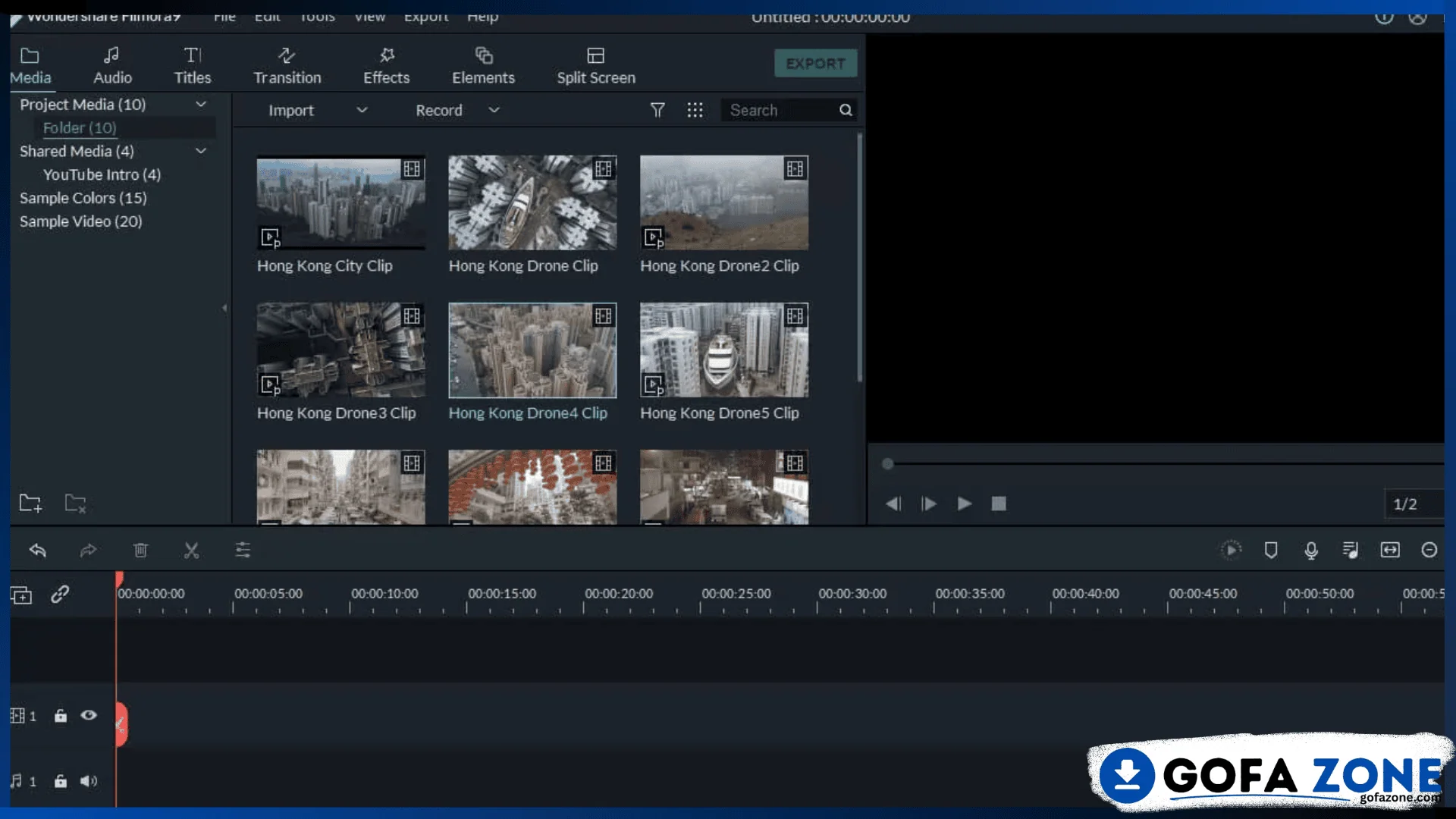Collapse the Shared Media section

tap(201, 151)
